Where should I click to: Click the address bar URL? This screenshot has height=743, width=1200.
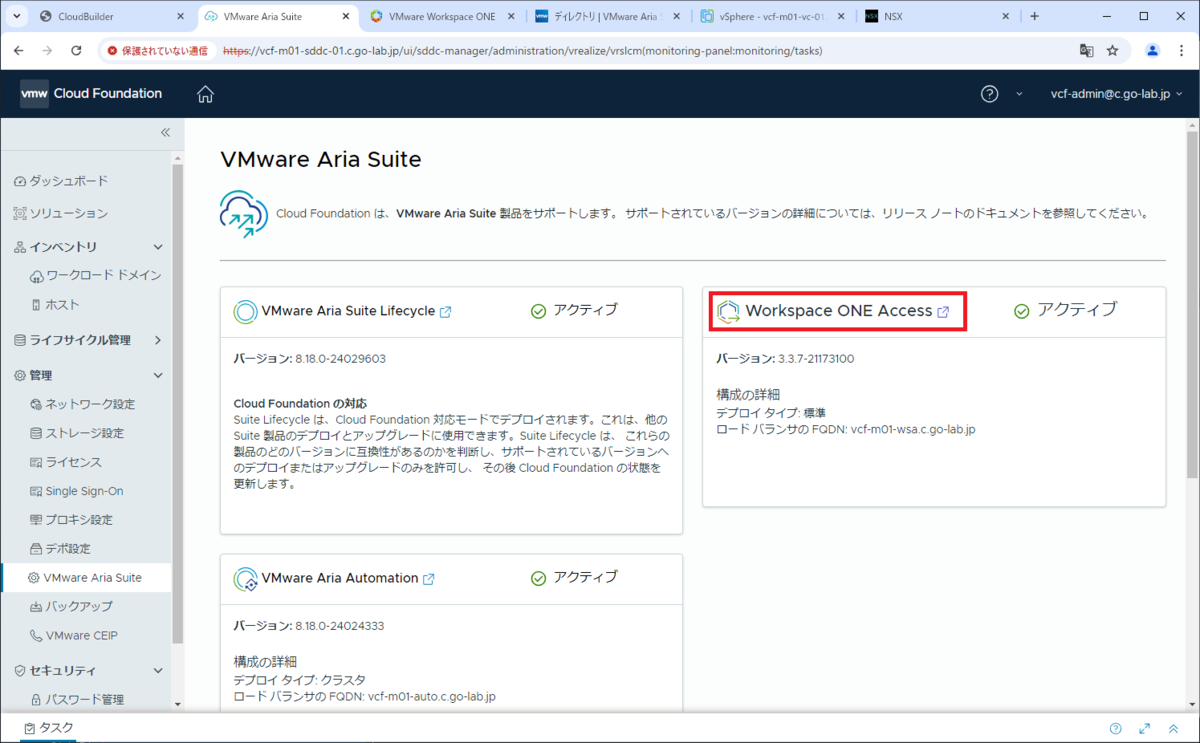click(x=523, y=50)
